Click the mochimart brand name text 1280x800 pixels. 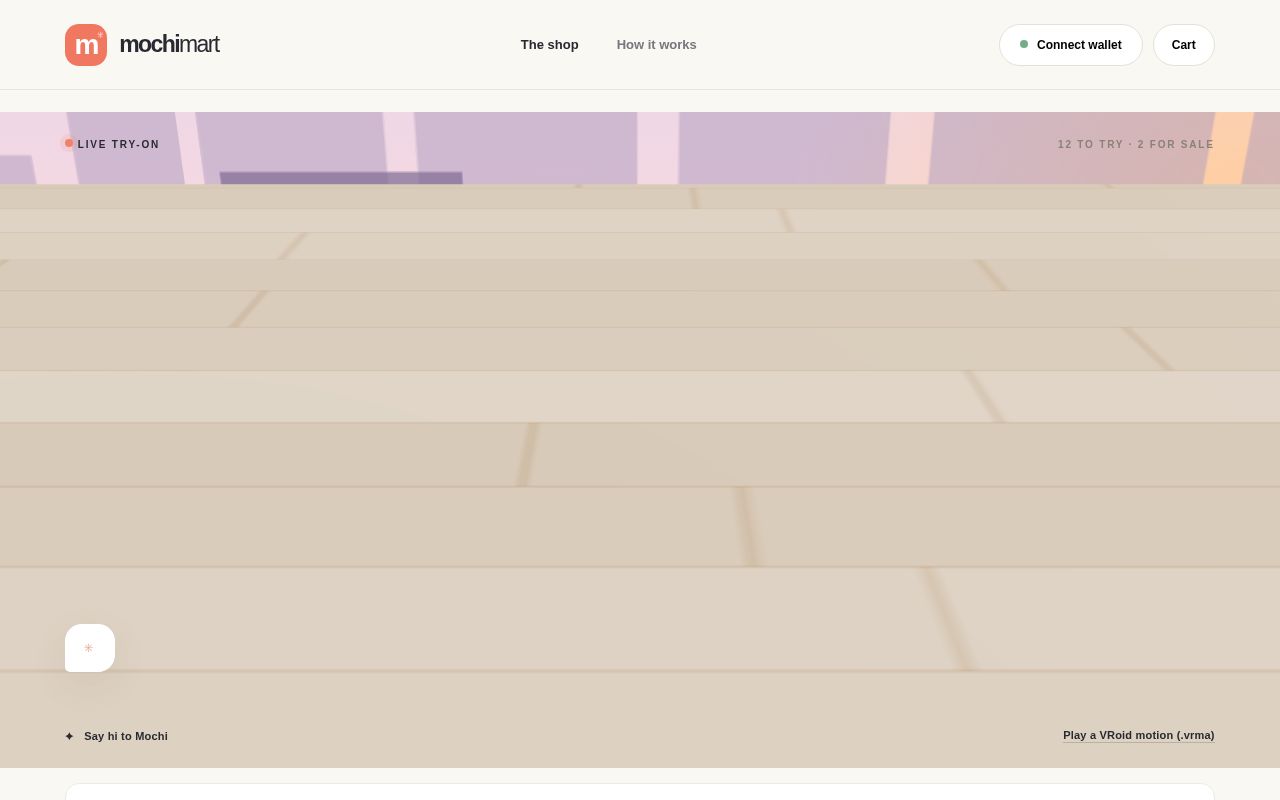(x=169, y=44)
